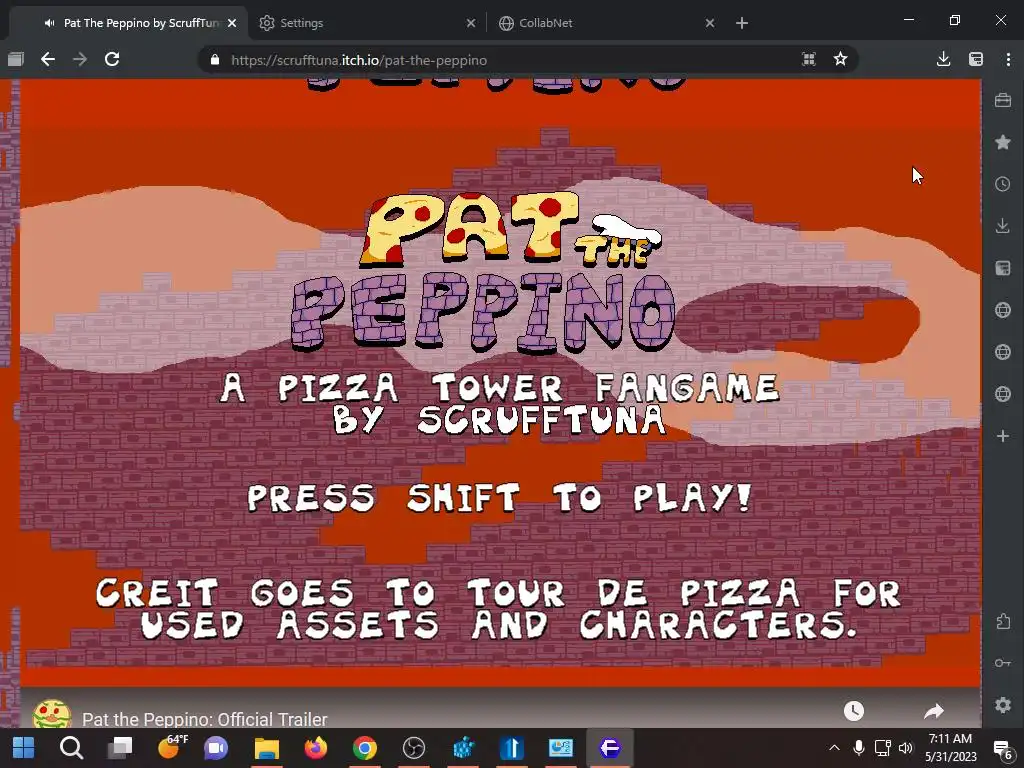Open the briefcase tools icon in sidebar
The width and height of the screenshot is (1024, 768).
point(1003,100)
